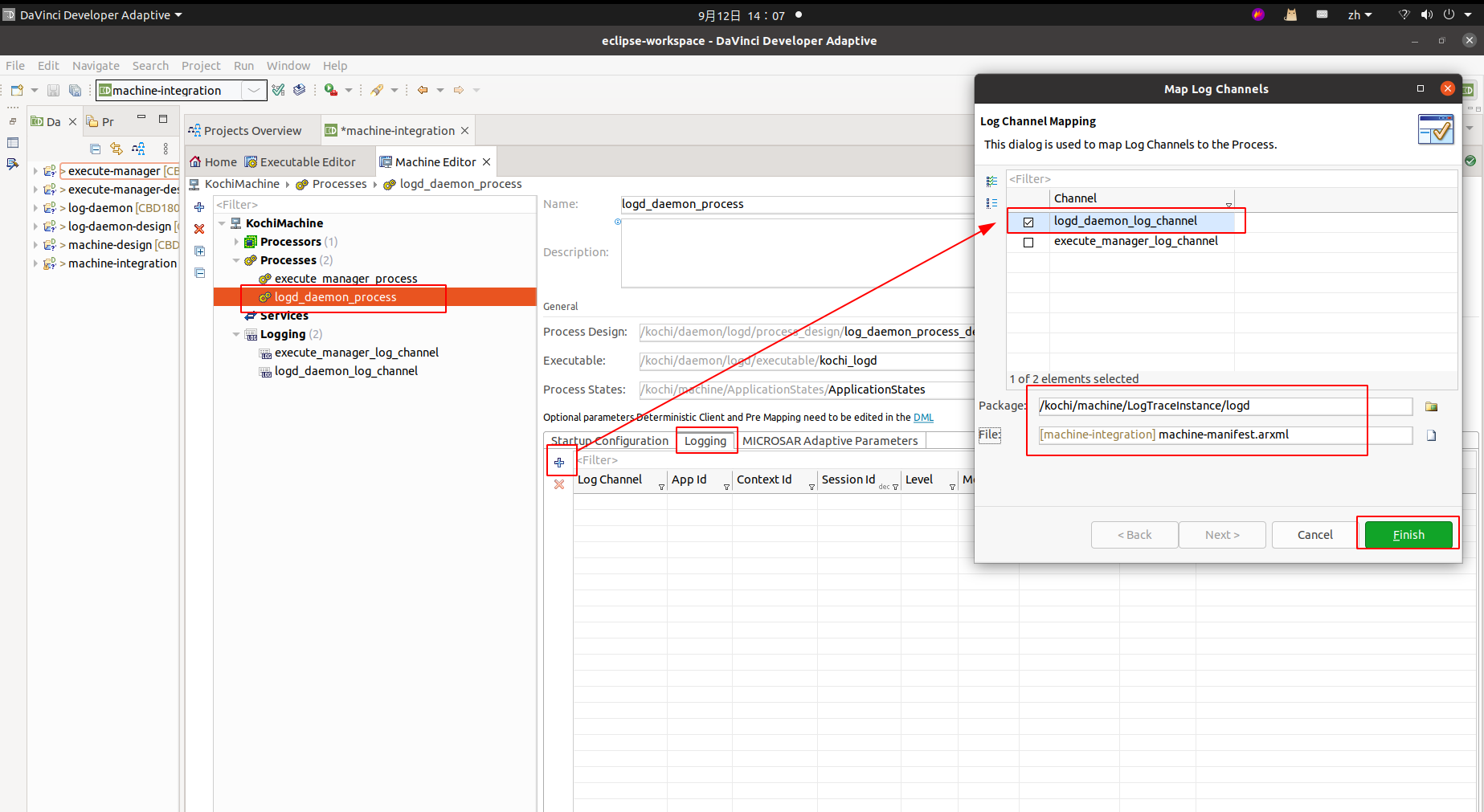
Task: Click the generate stack icon next to validate
Action: click(x=299, y=90)
